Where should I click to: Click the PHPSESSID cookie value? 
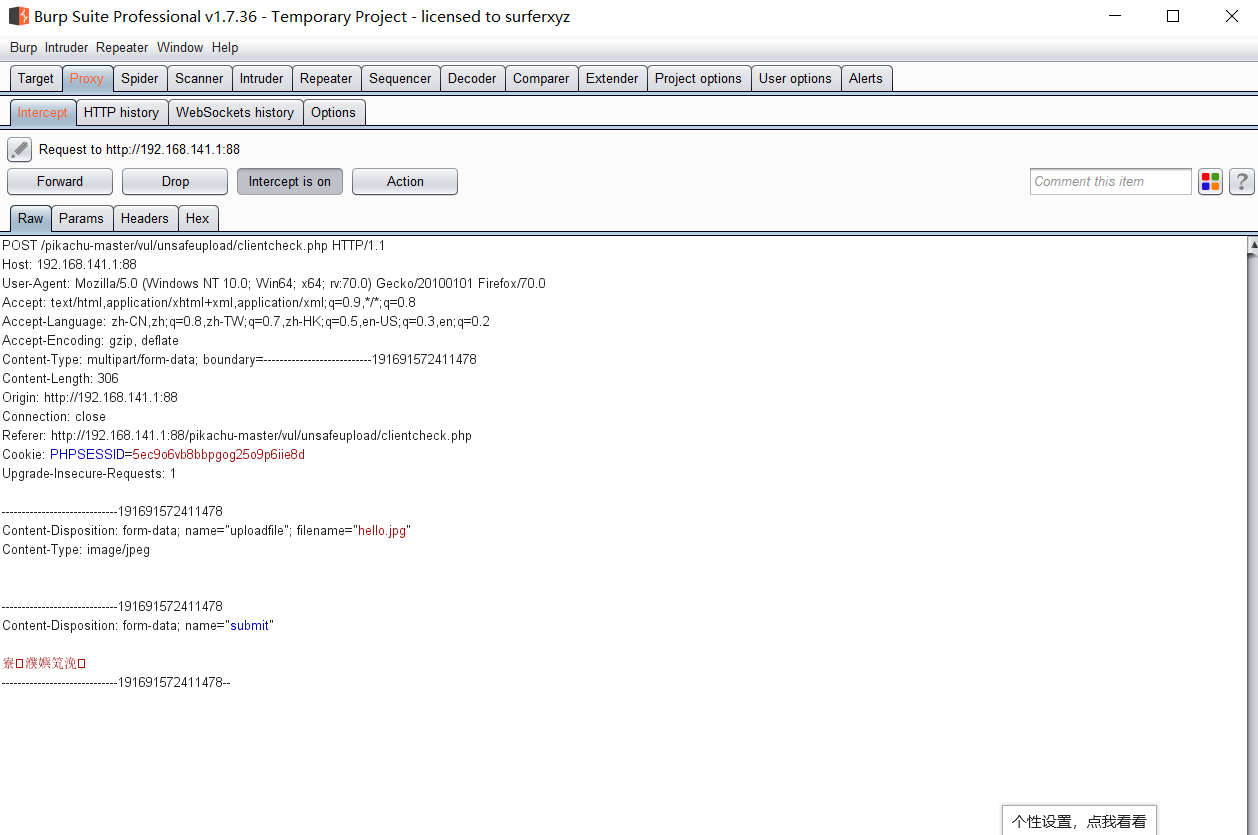pyautogui.click(x=219, y=454)
